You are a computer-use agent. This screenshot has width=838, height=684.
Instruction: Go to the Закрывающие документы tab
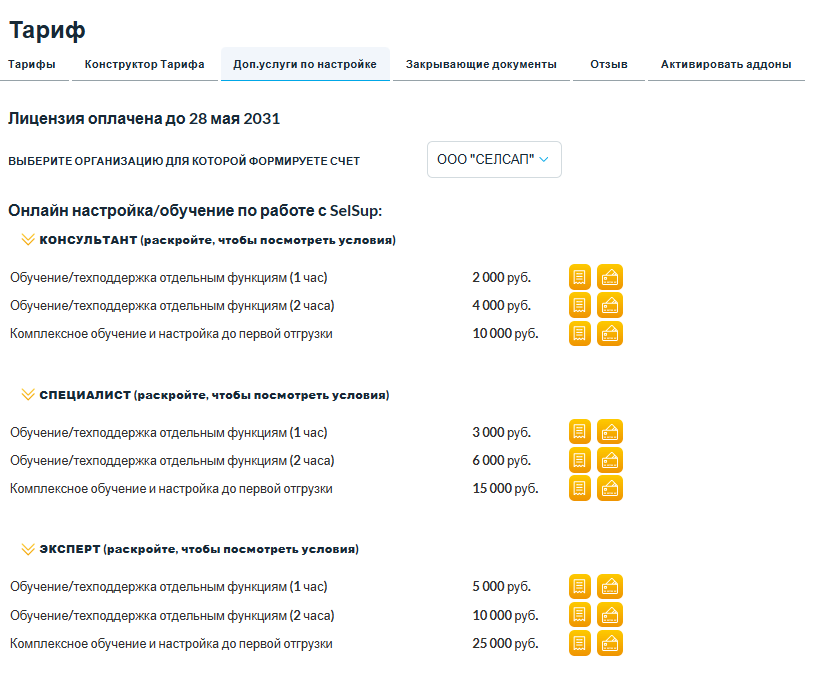480,65
